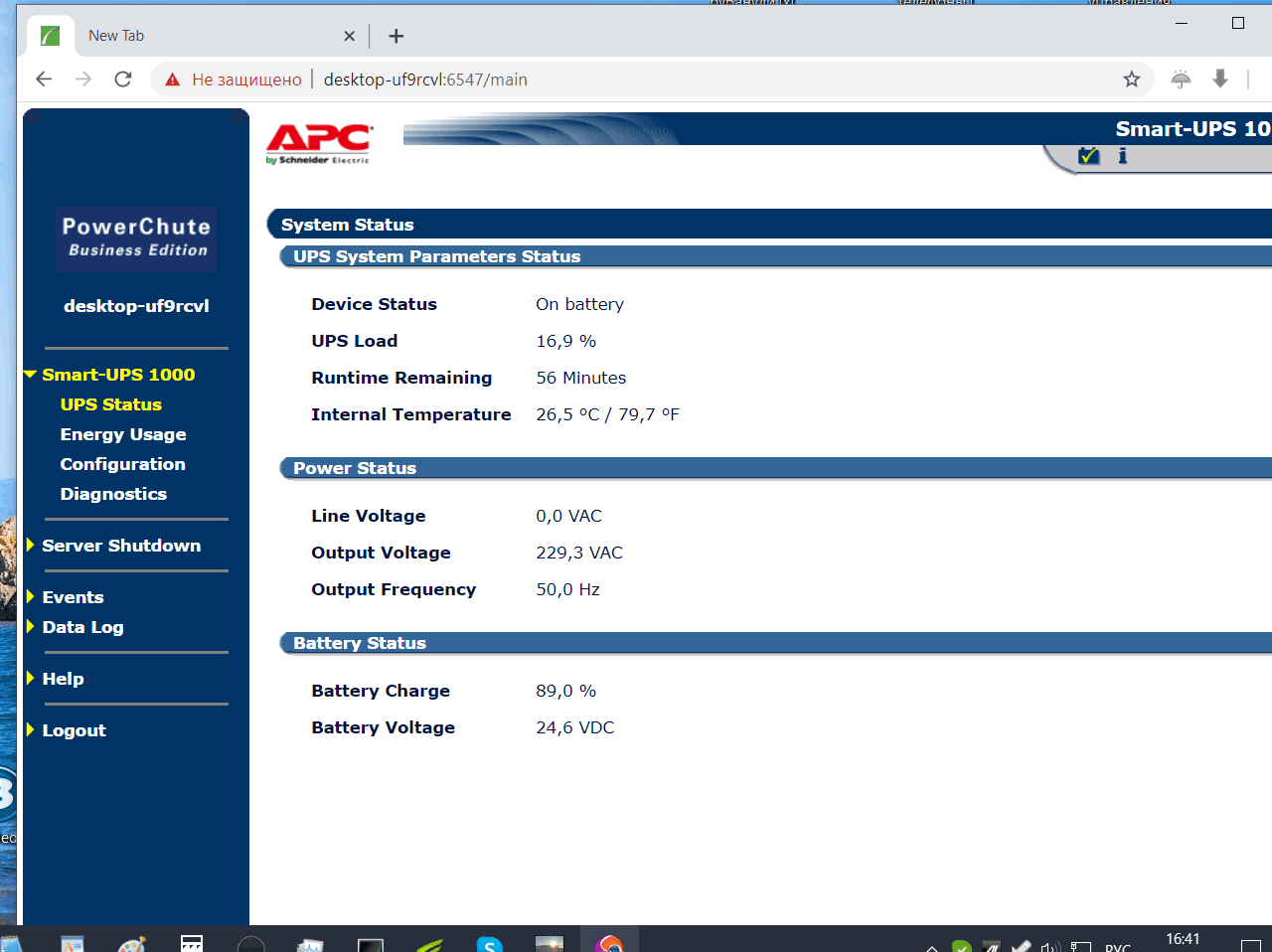Screen dimensions: 1272x952
Task: Click the battery checkmark status icon
Action: [x=1089, y=156]
